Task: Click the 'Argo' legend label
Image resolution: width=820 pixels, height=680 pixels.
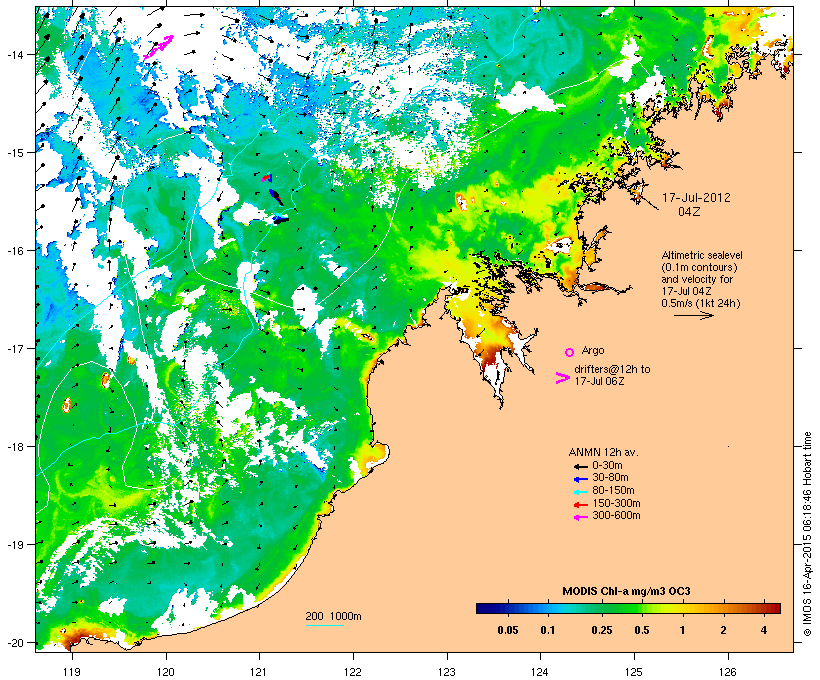Action: [x=593, y=350]
